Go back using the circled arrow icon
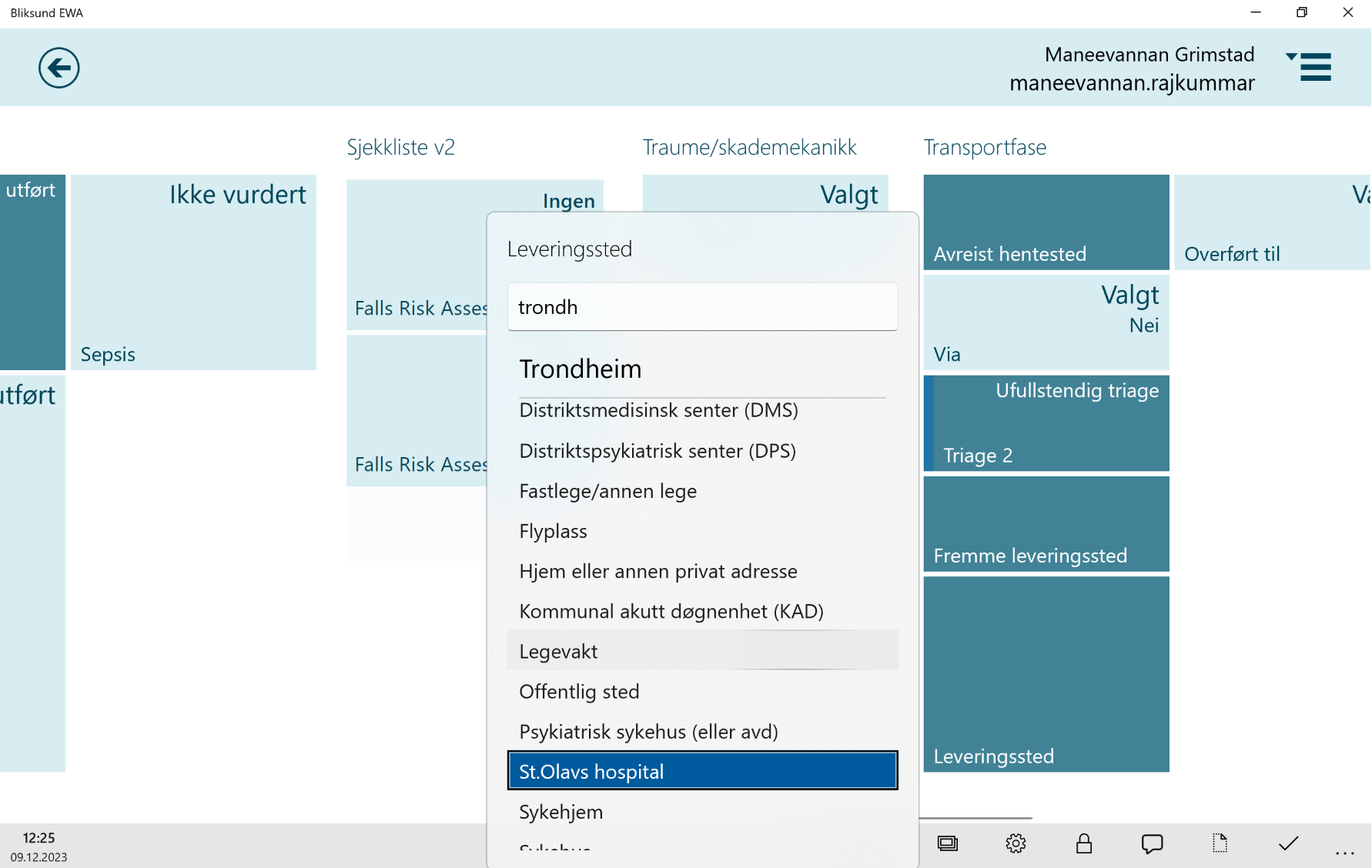 click(x=59, y=68)
